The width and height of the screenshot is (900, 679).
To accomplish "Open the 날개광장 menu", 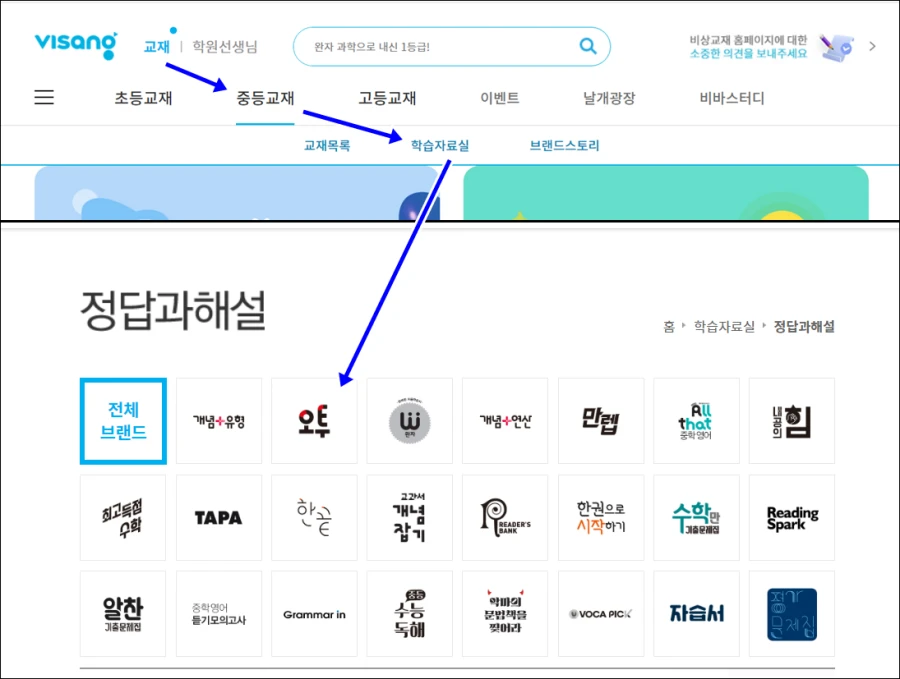I will click(x=609, y=98).
